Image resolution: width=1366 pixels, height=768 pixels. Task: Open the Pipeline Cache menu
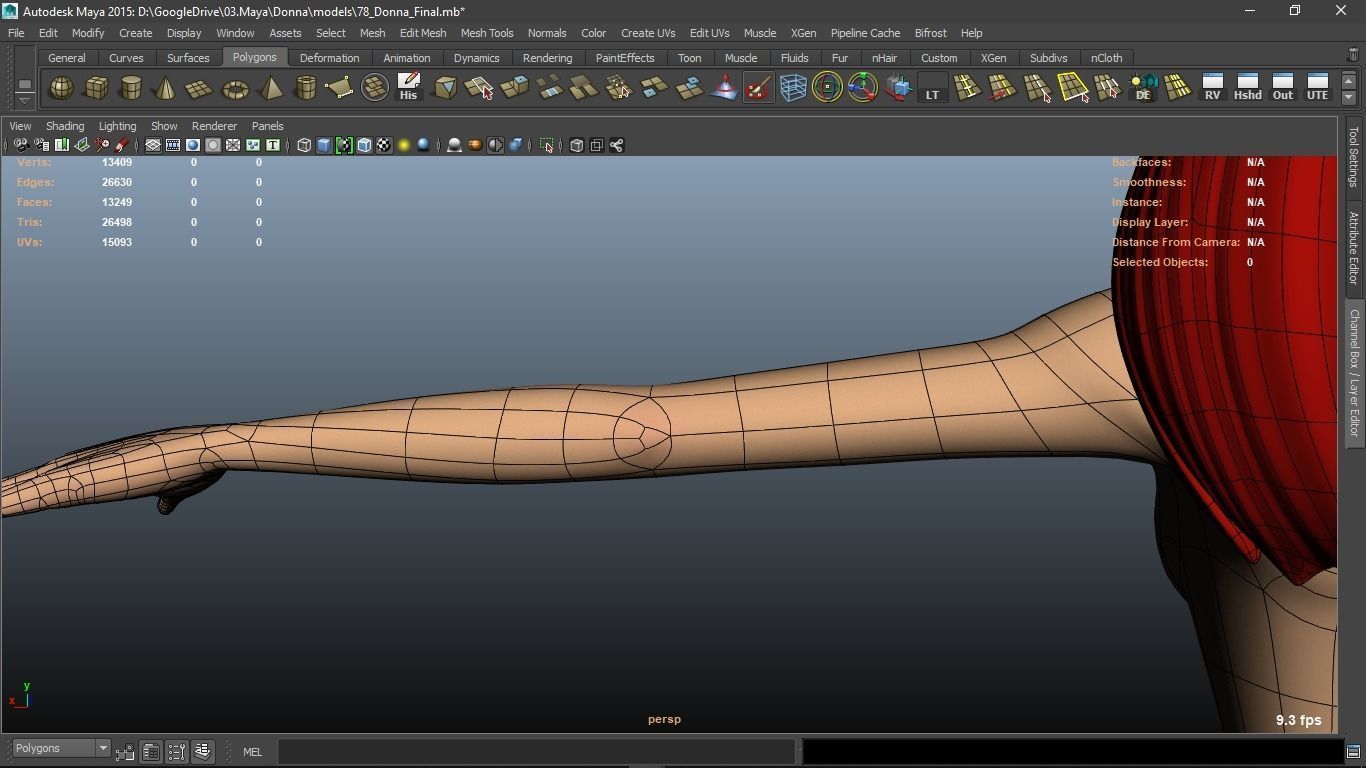click(x=865, y=33)
